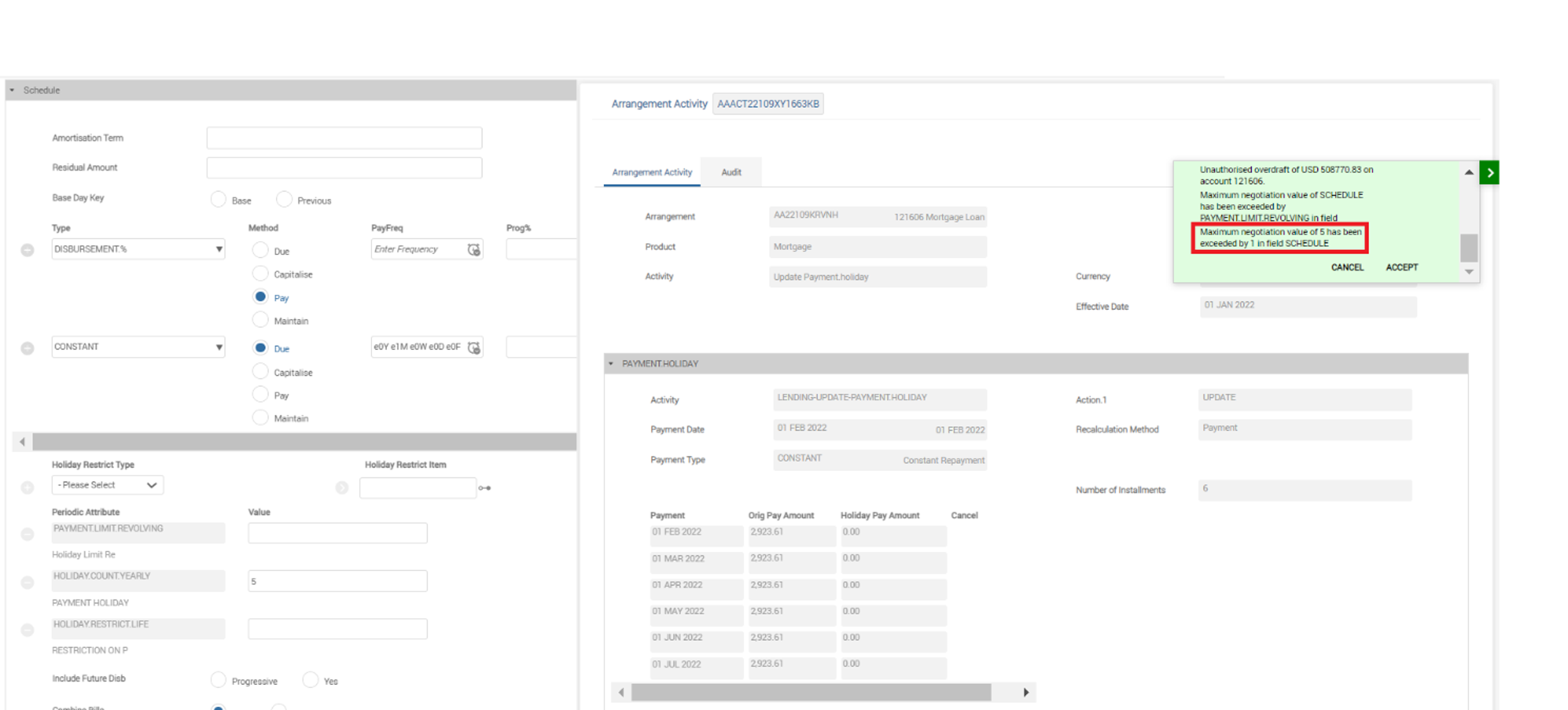Remove the CONSTANT type row
Viewport: 1568px width, 710px height.
[27, 348]
